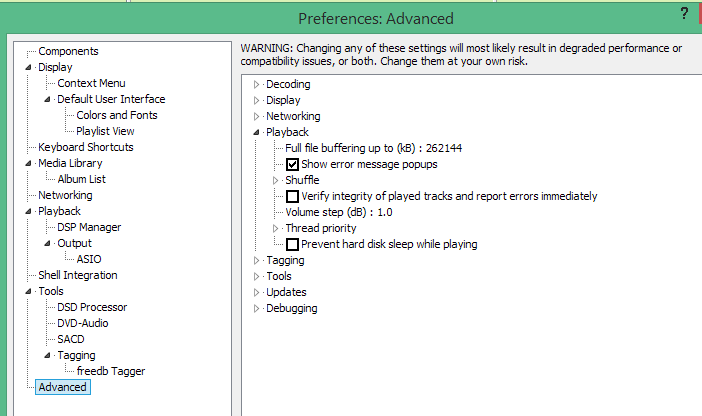Open DSP Manager settings page
The width and height of the screenshot is (702, 416).
tap(89, 227)
